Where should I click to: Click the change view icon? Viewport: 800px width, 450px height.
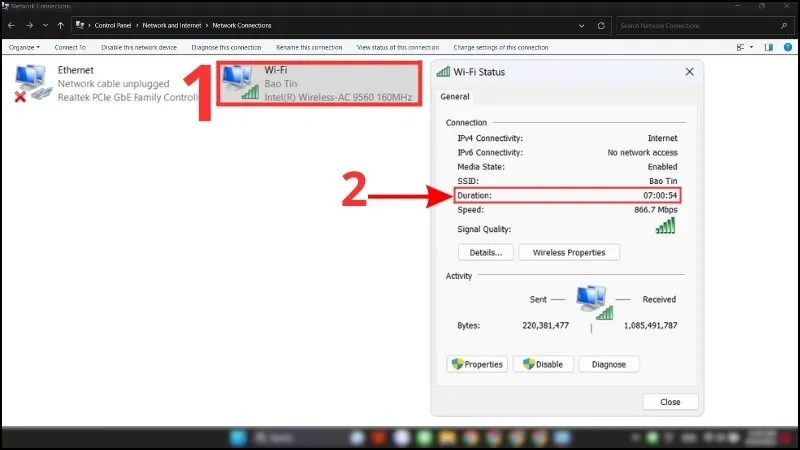(x=740, y=47)
